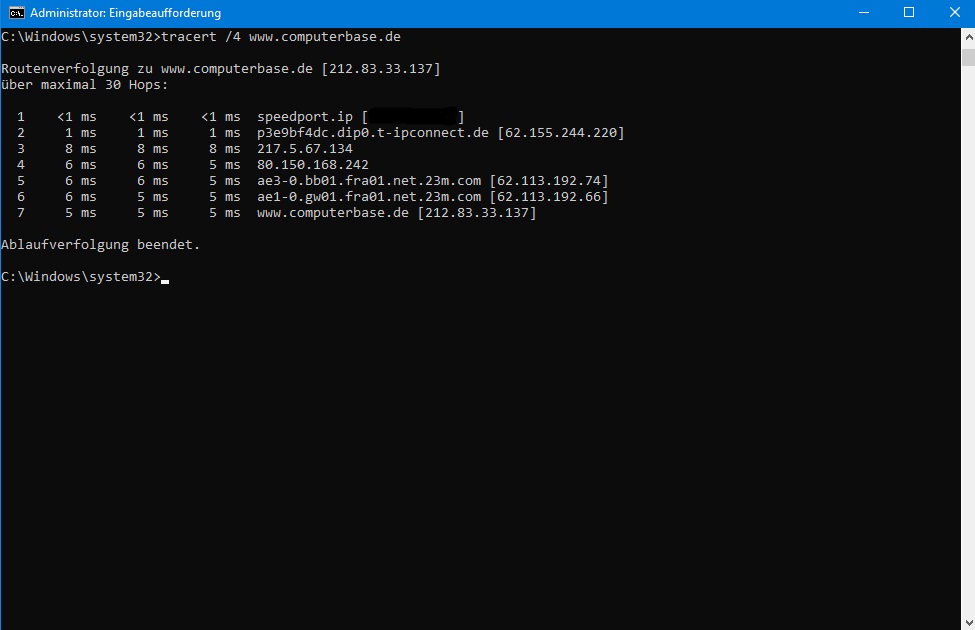Screen dimensions: 975x630
Task: Click the hostname p3e9bf4dc.dip0.t-ipconnect.de
Action: (x=375, y=132)
